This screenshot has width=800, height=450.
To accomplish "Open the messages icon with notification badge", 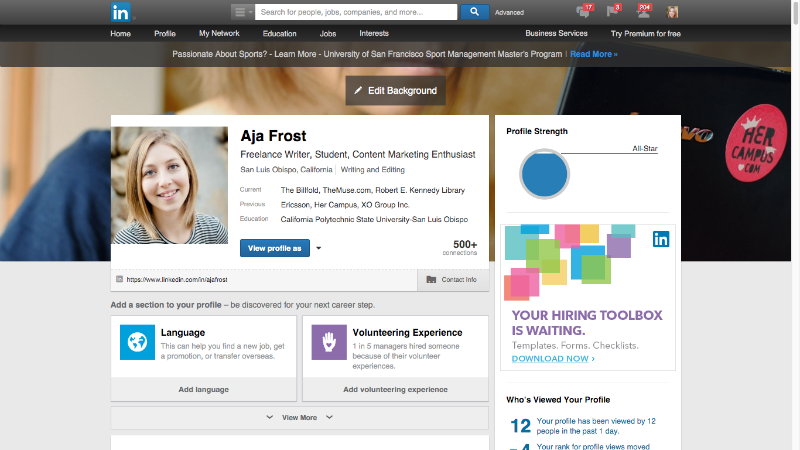I will coord(584,12).
